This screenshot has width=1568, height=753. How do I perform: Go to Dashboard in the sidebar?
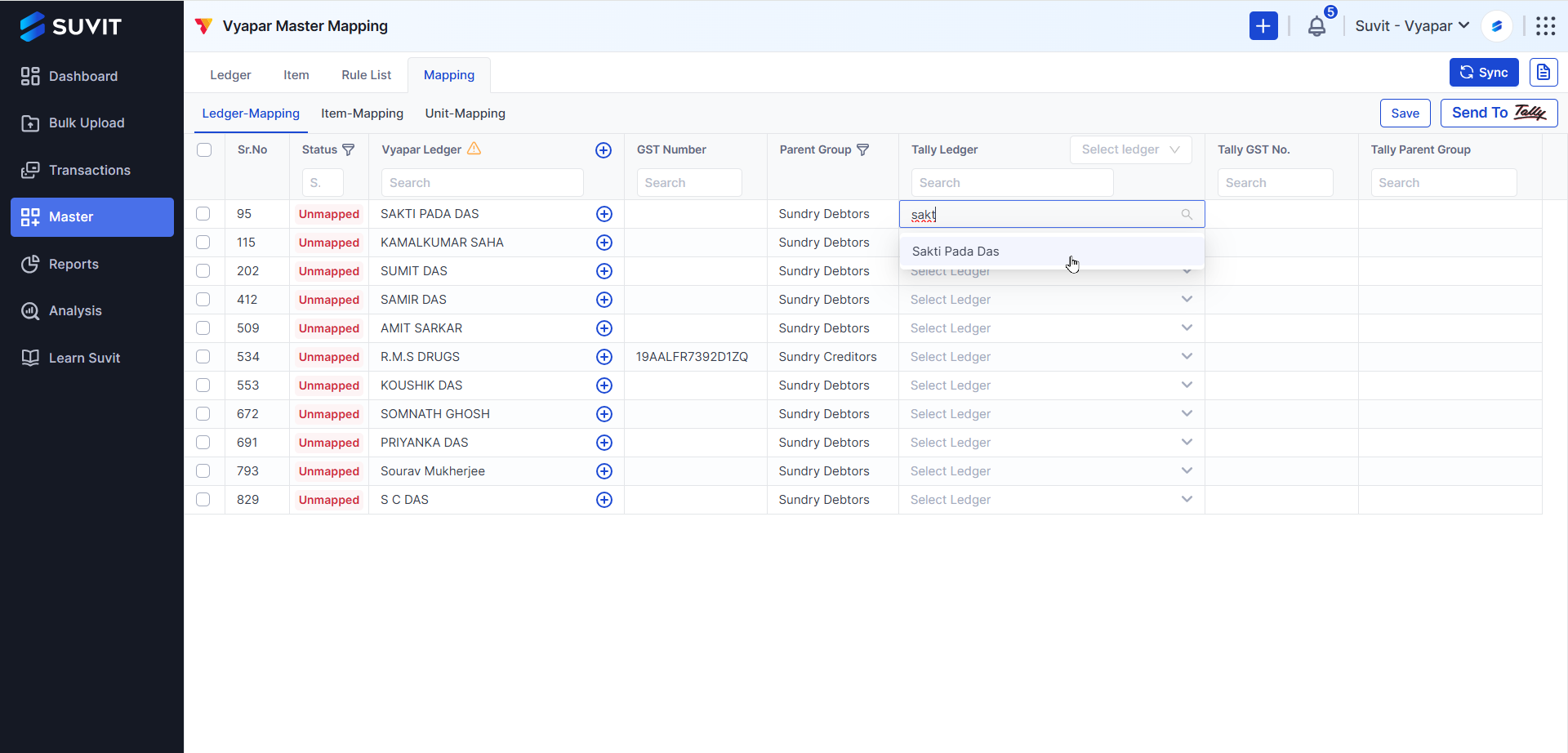(x=92, y=76)
